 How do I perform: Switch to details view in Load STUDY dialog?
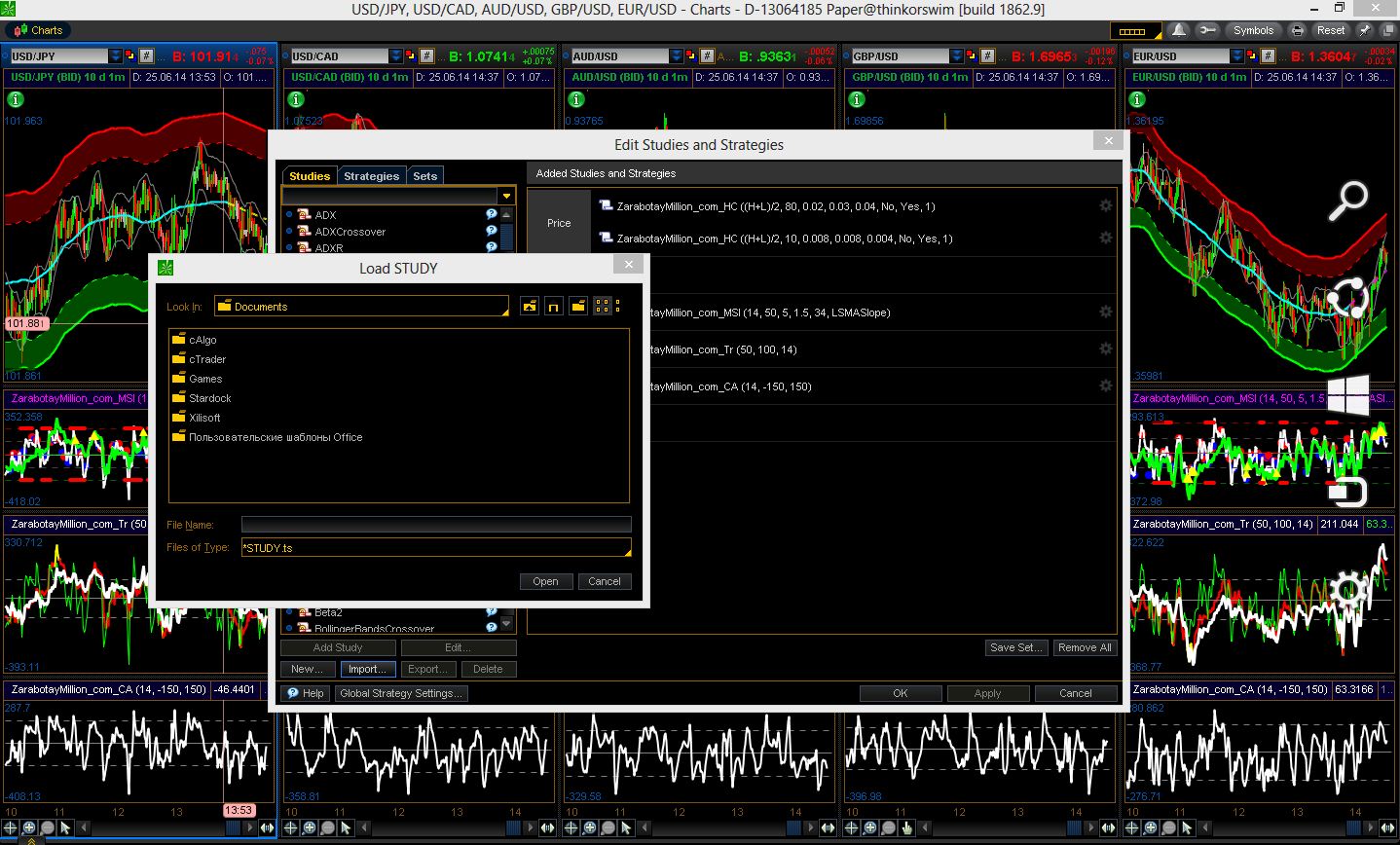617,307
